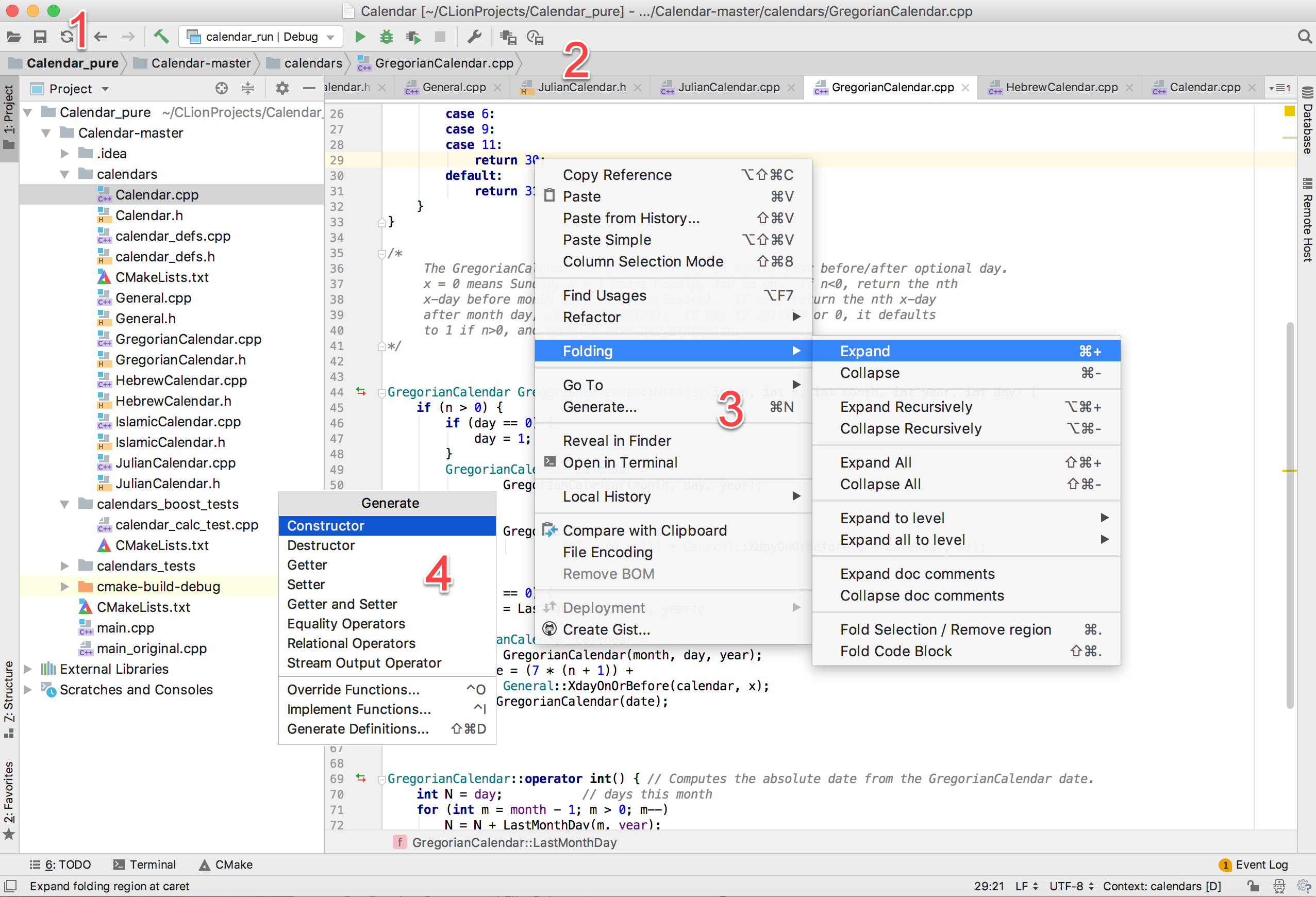
Task: Open the CMake tool window
Action: 225,865
